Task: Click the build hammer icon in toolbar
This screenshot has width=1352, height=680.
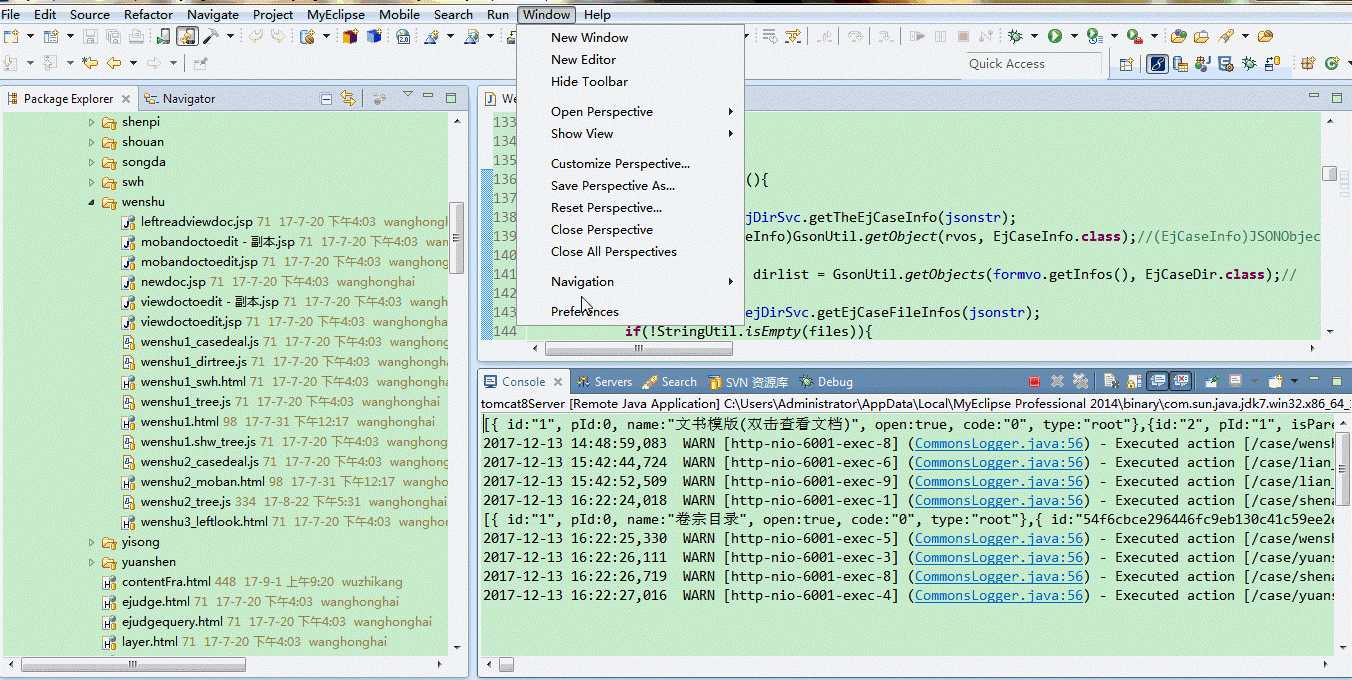Action: coord(211,36)
